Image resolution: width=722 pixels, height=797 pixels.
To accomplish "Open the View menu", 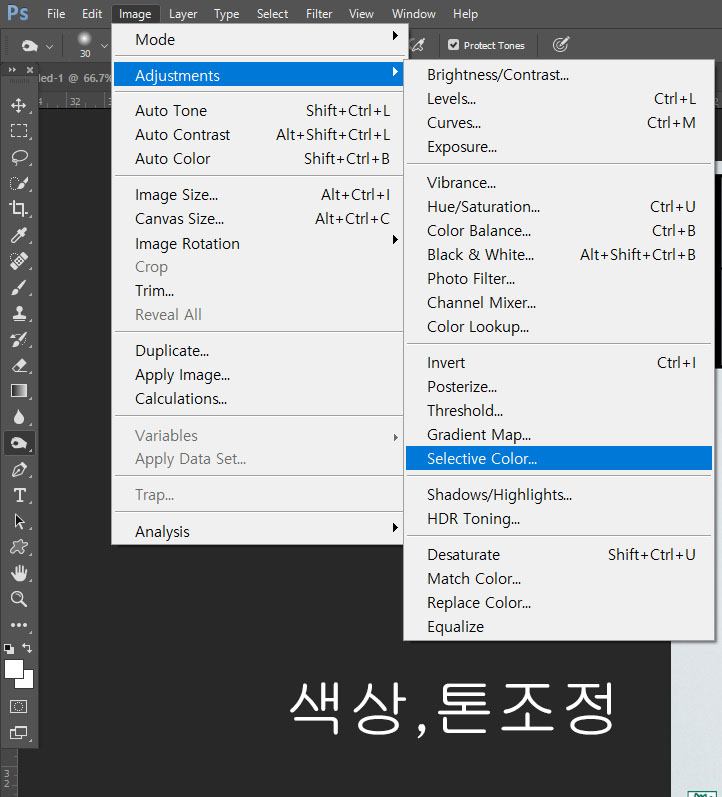I will coord(361,14).
